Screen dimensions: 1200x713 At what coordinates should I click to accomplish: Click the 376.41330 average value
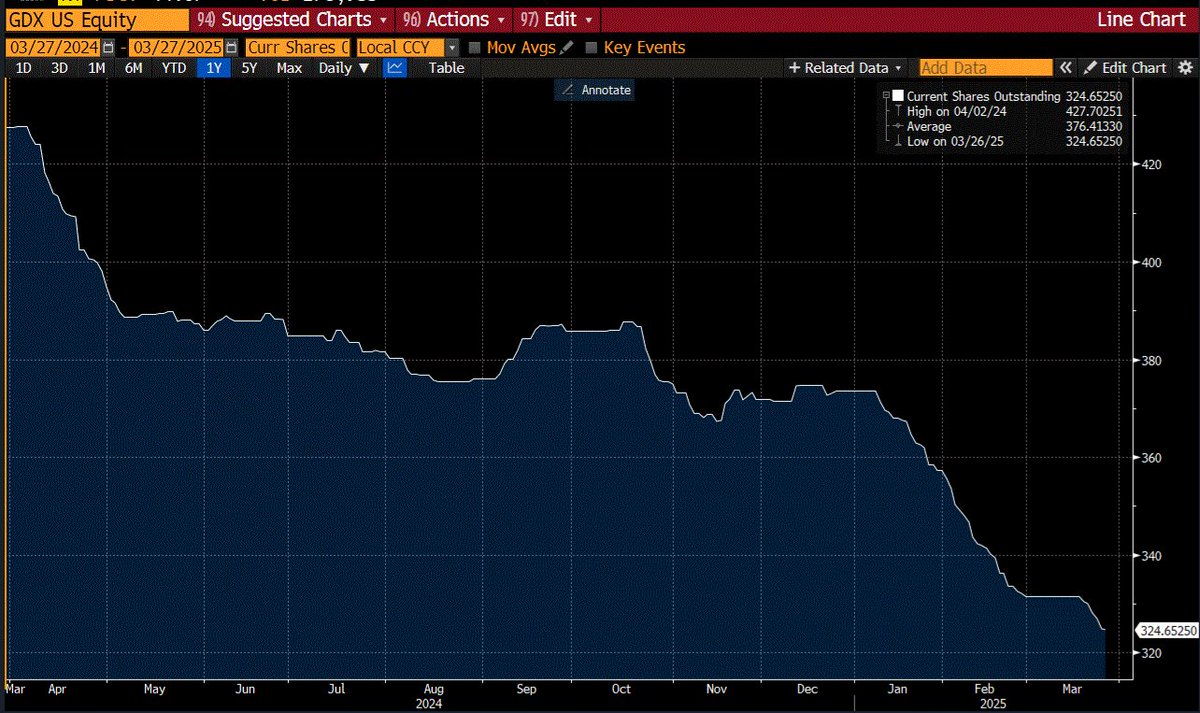click(x=1095, y=126)
